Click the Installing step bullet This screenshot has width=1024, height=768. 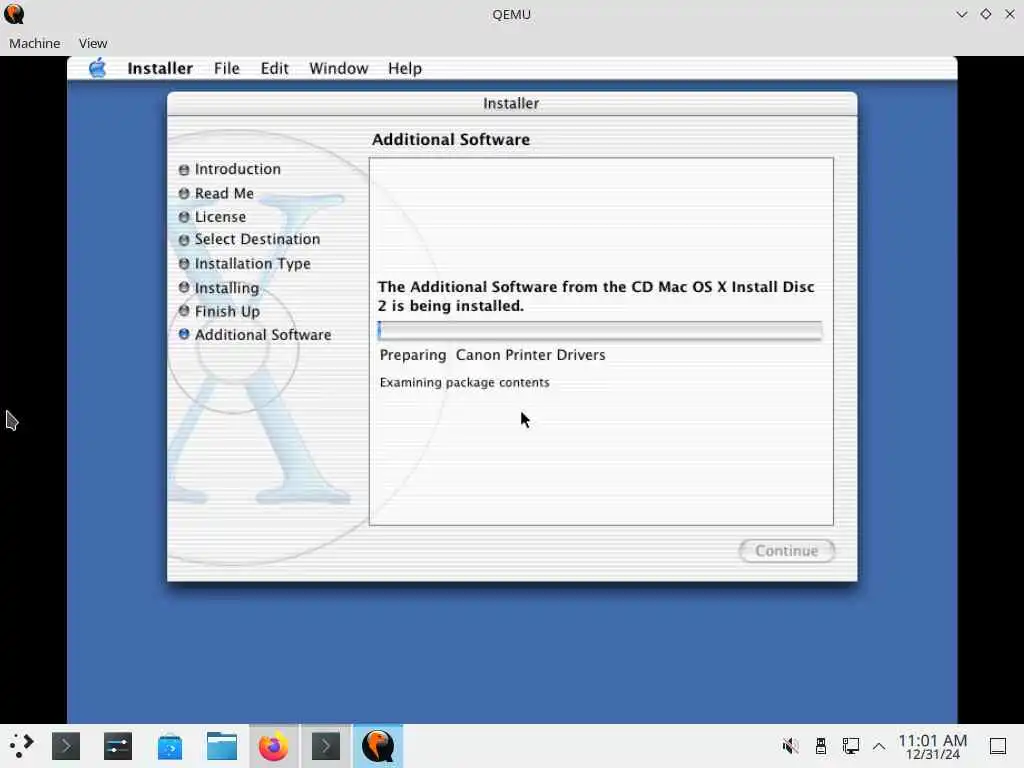coord(184,287)
